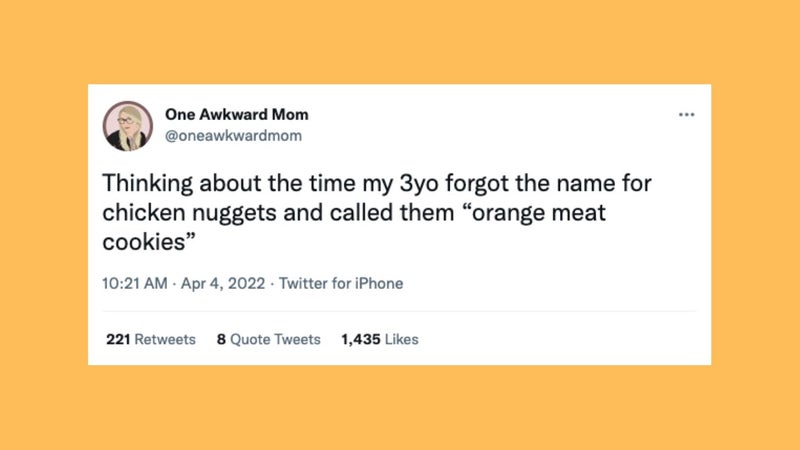Open the Twitter for iPhone source link

click(341, 283)
